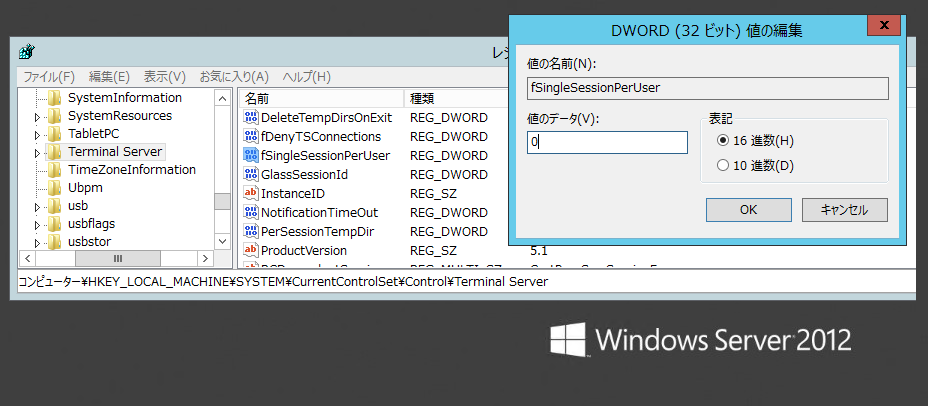Screen dimensions: 928x406
Task: Select the Ubpm tree entry
Action: coord(86,188)
